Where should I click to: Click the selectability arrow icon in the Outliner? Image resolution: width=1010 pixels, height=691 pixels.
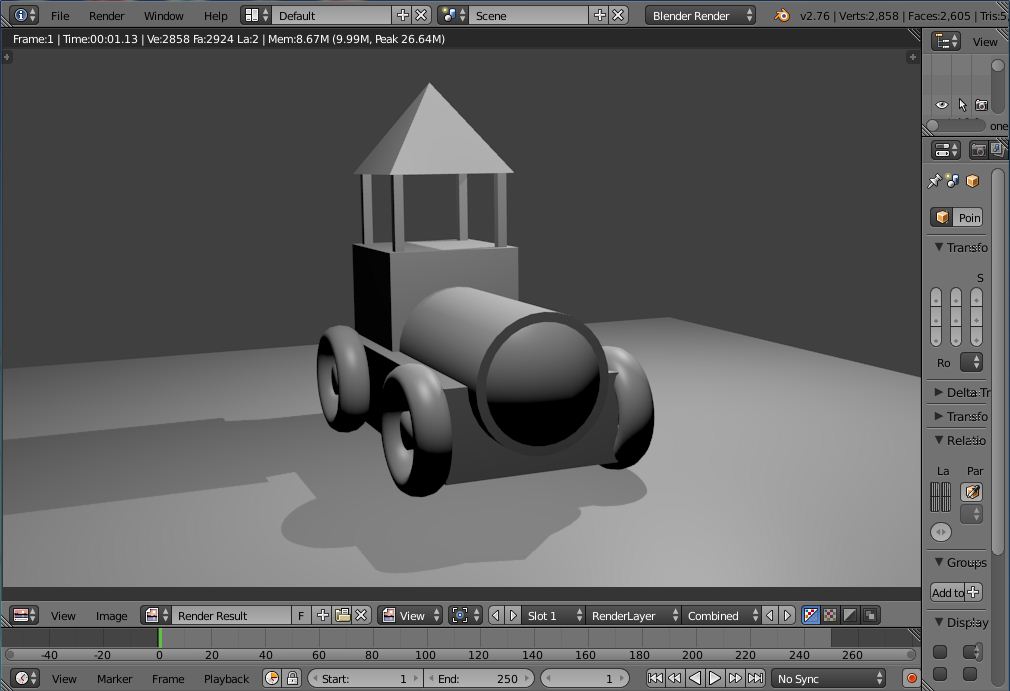tap(962, 104)
